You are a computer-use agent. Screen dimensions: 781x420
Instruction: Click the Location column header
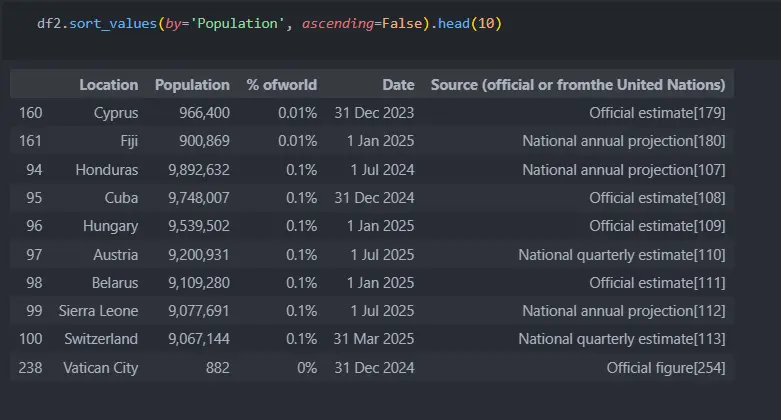coord(109,85)
